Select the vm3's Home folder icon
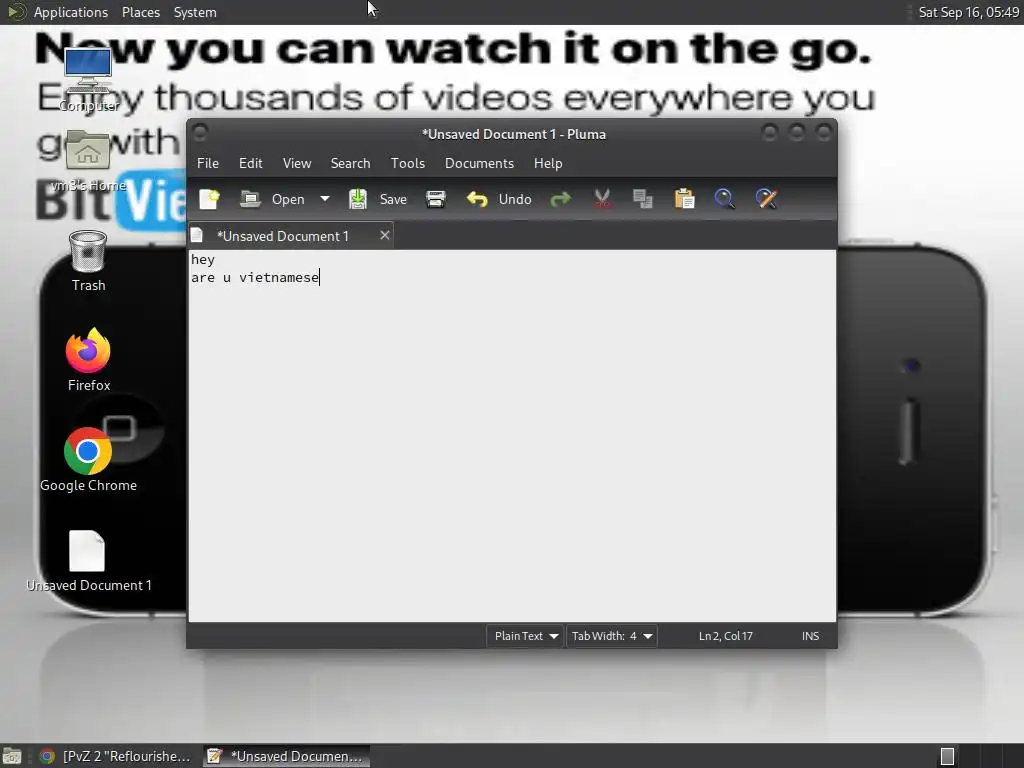 coord(88,161)
